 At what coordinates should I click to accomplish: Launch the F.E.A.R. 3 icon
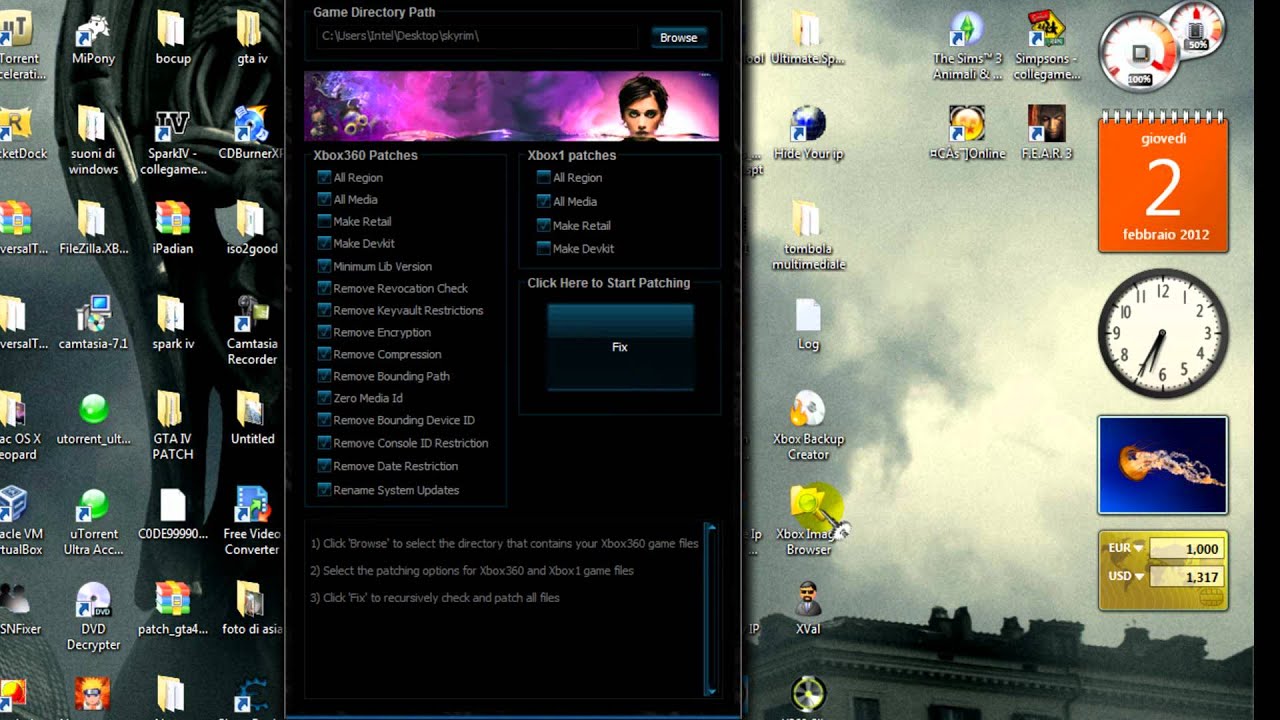[x=1047, y=132]
